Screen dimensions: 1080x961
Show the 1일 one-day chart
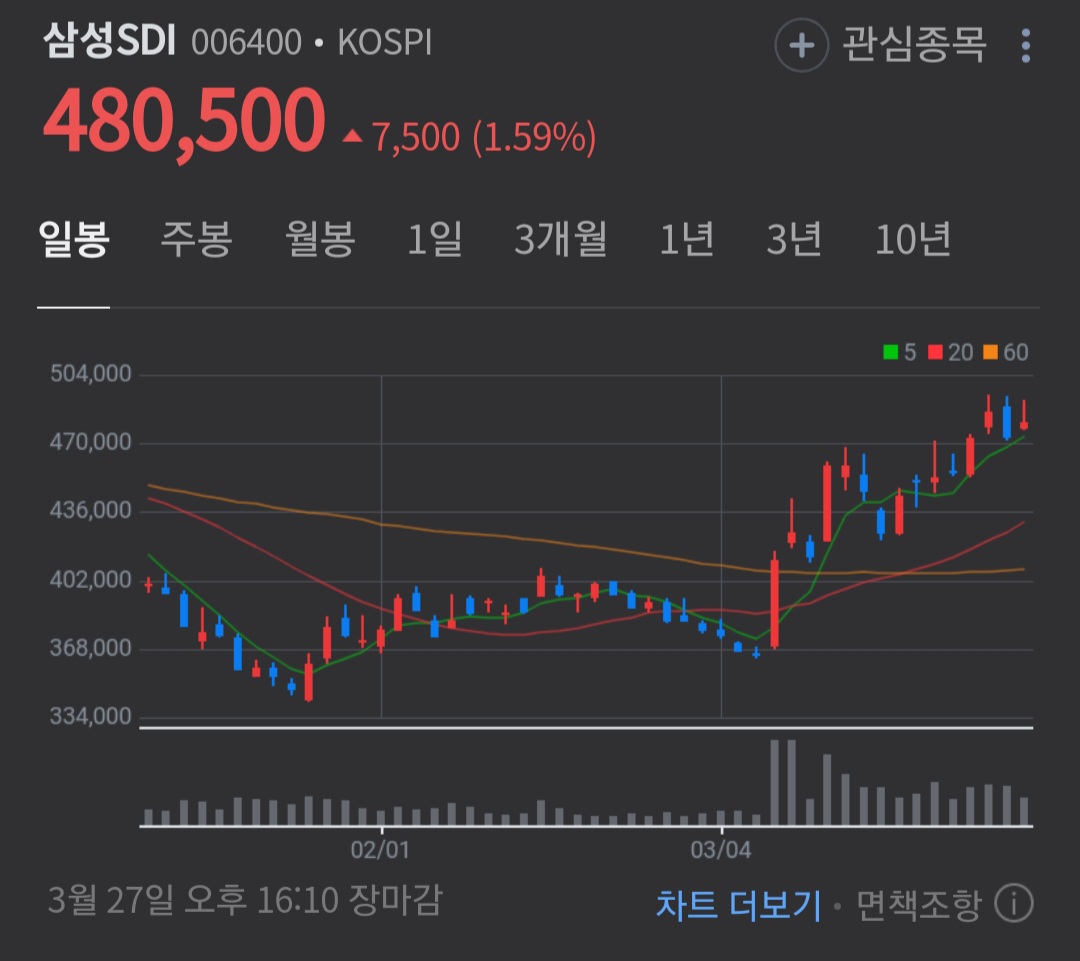pos(434,240)
